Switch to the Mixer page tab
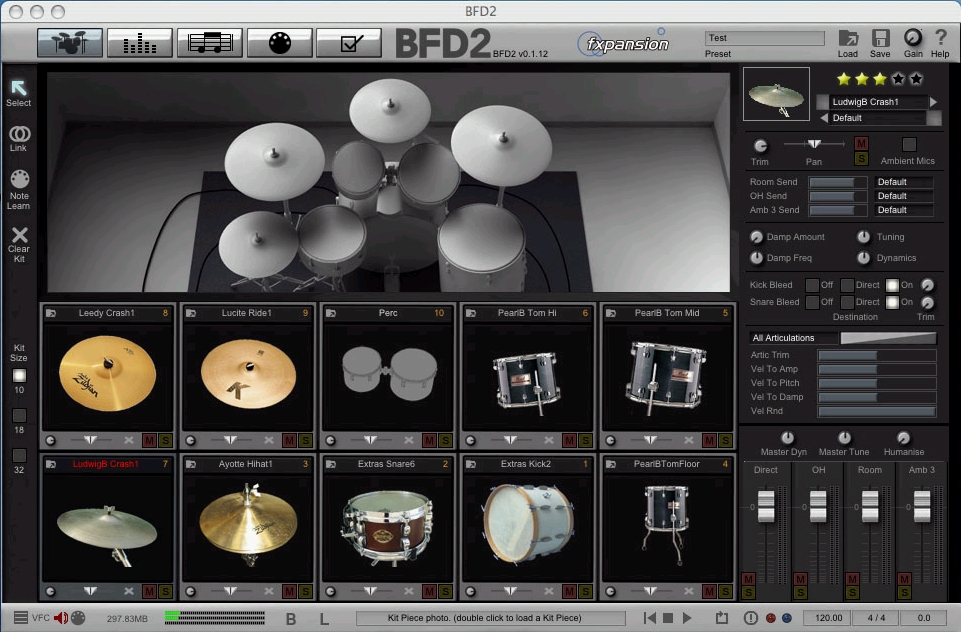The height and width of the screenshot is (632, 961). click(140, 43)
